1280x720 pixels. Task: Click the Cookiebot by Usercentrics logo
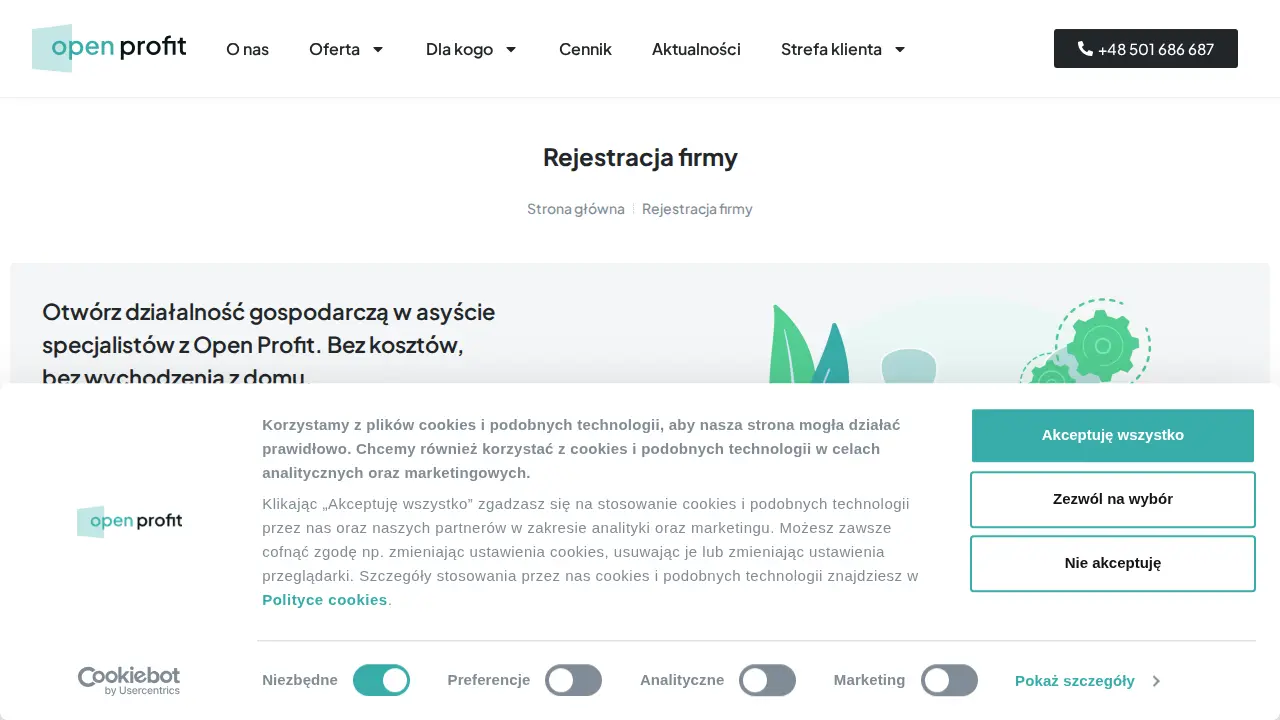click(129, 681)
